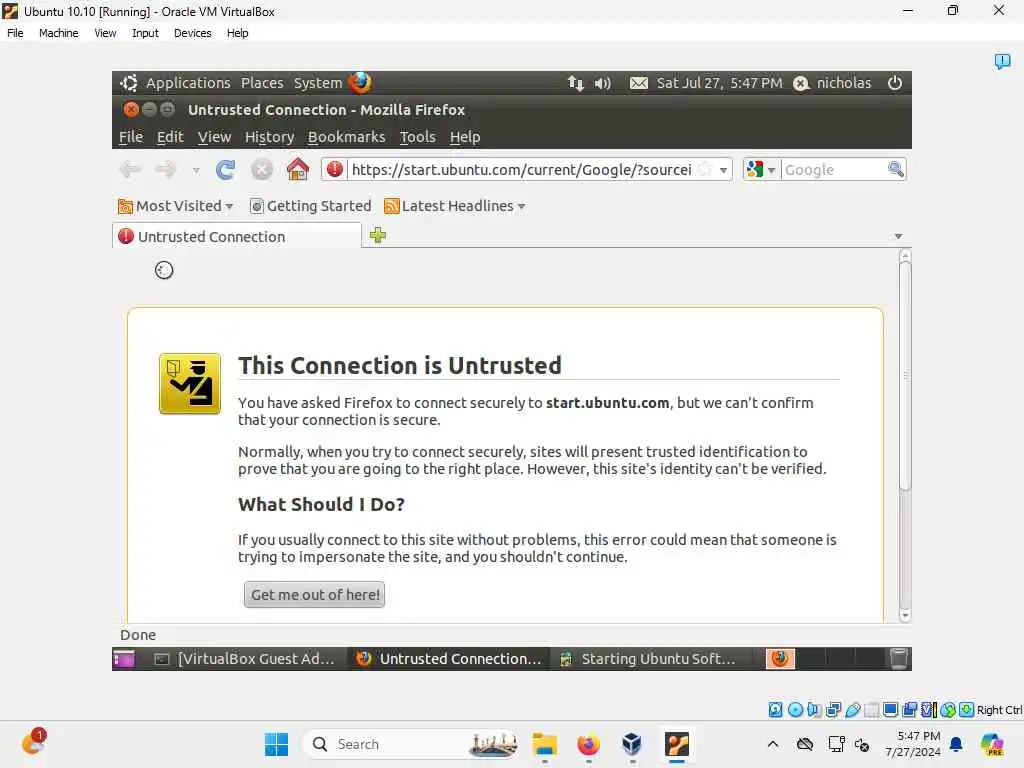
Task: Open the list all tabs dropdown arrow
Action: pyautogui.click(x=898, y=236)
